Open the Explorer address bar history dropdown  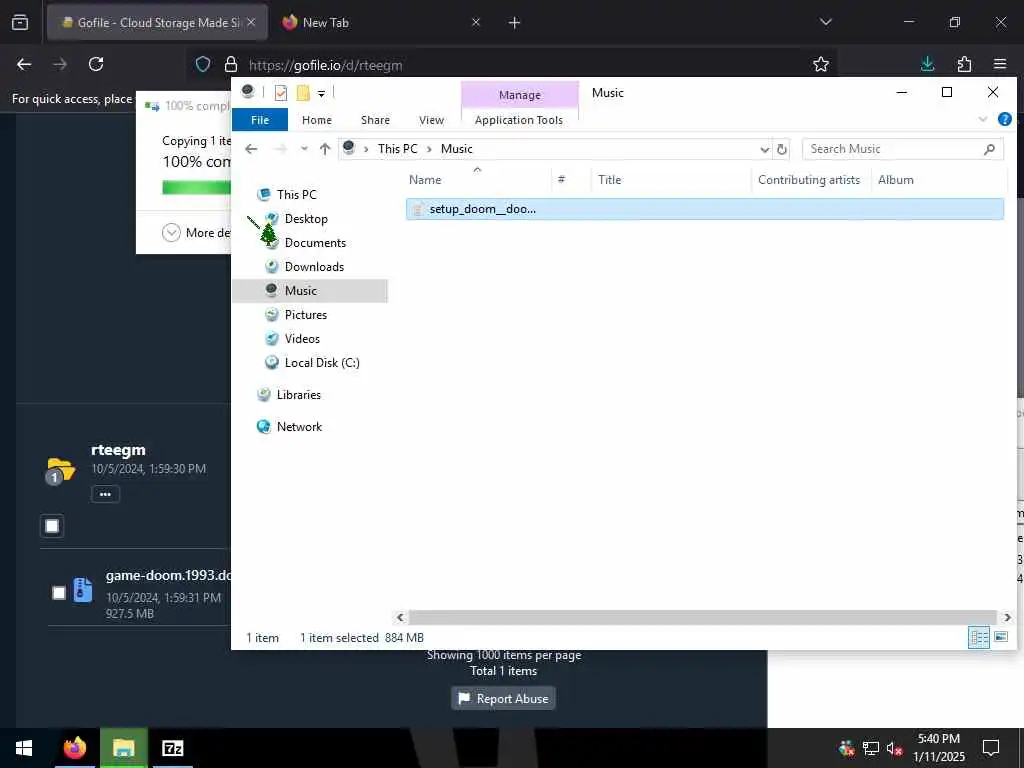click(764, 150)
